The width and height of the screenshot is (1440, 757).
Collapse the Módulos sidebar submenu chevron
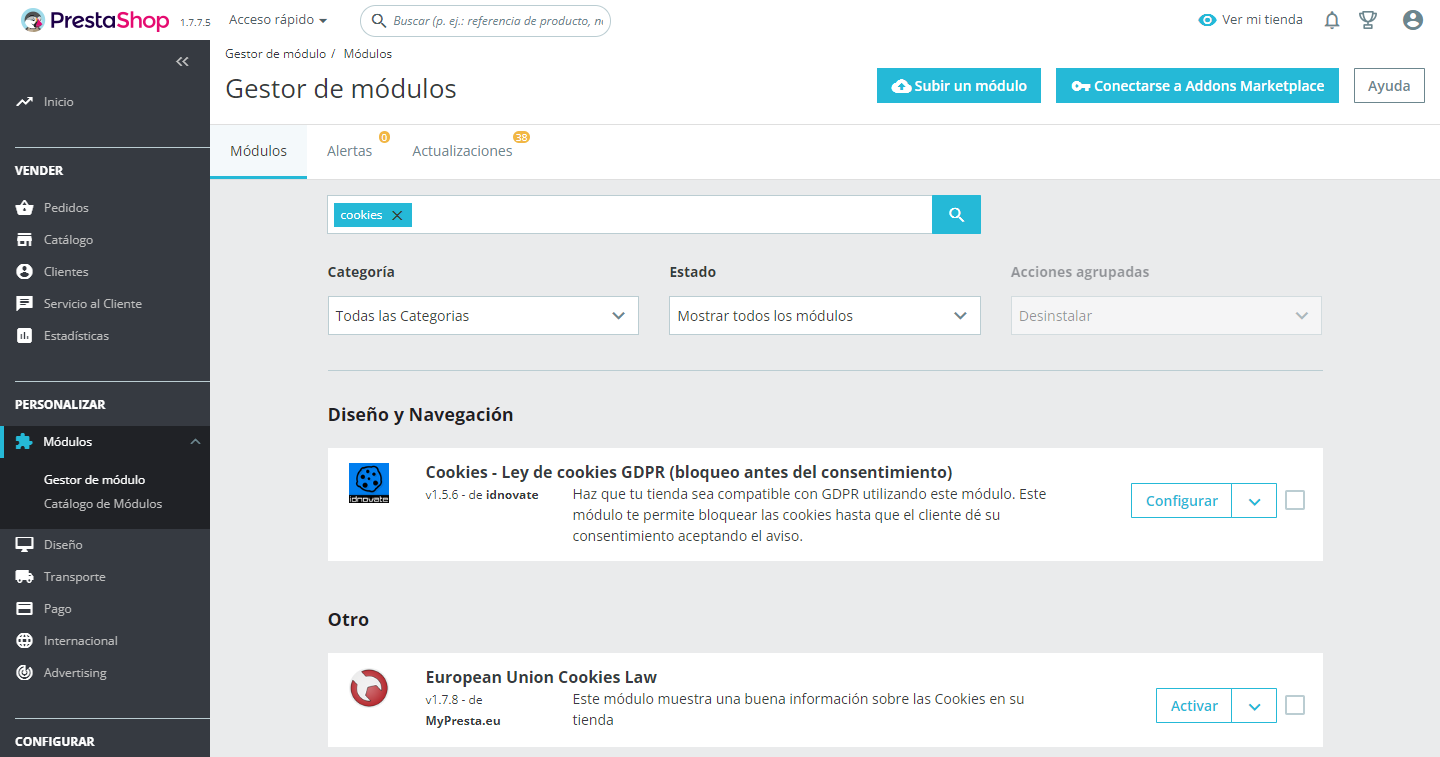coord(196,442)
